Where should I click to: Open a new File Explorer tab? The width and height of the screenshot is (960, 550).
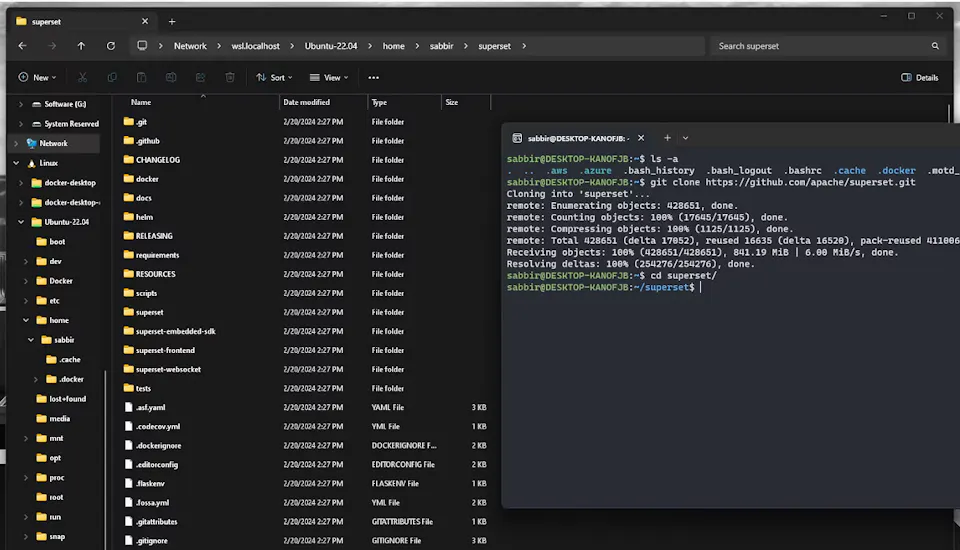[172, 21]
